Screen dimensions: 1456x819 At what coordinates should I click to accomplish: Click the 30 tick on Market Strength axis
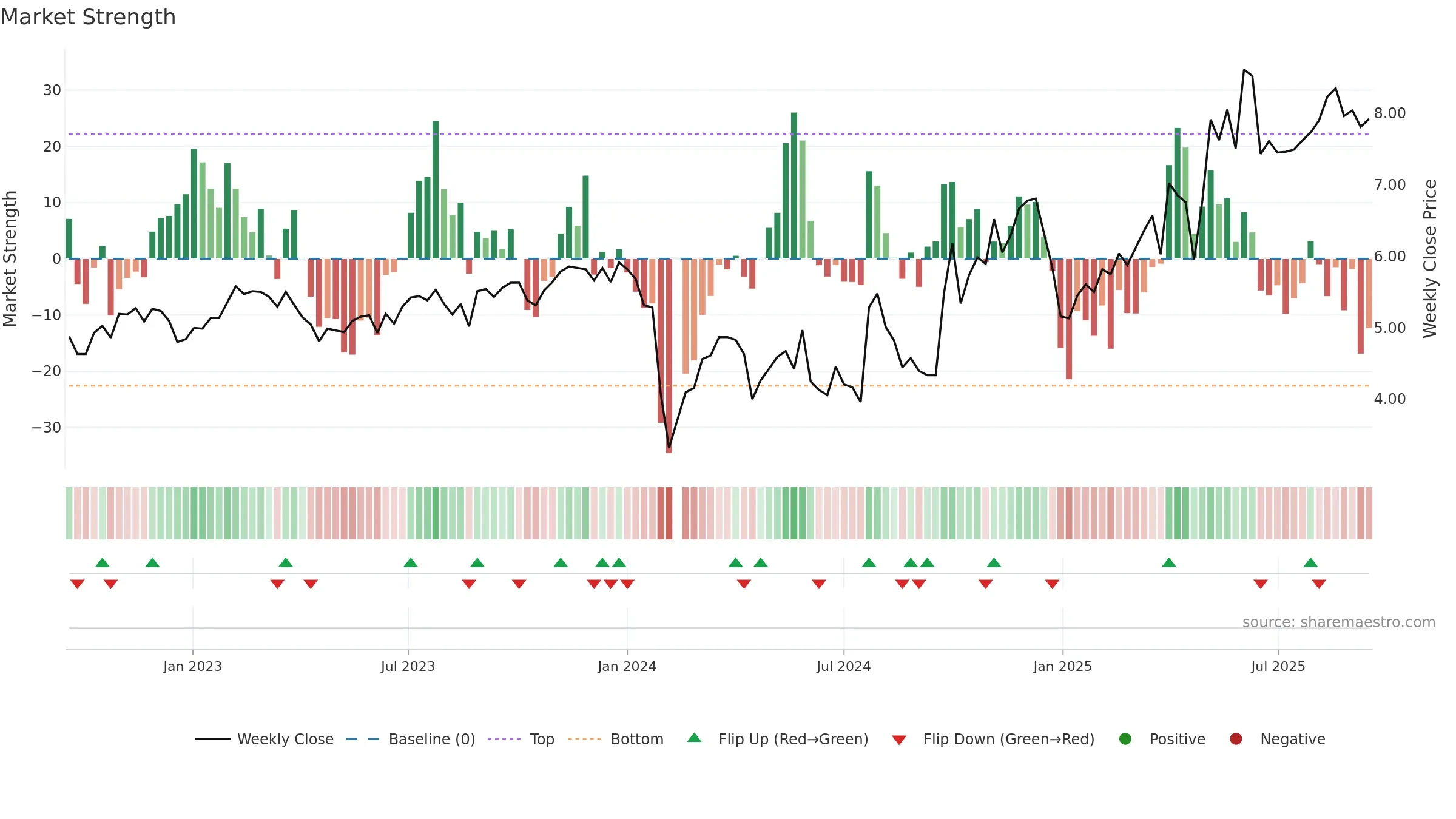[x=52, y=90]
